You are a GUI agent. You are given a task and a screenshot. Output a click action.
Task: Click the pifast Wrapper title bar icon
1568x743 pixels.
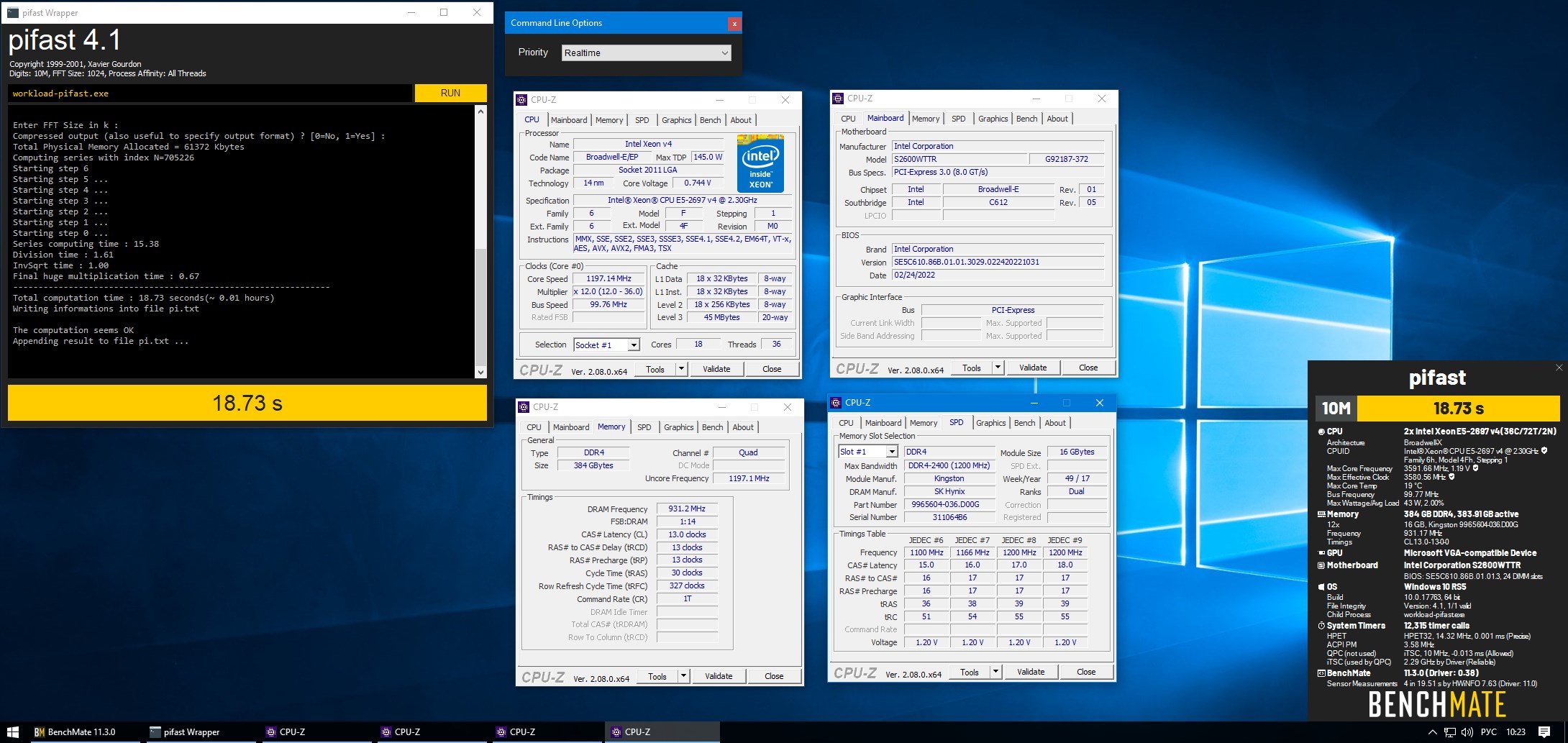13,12
